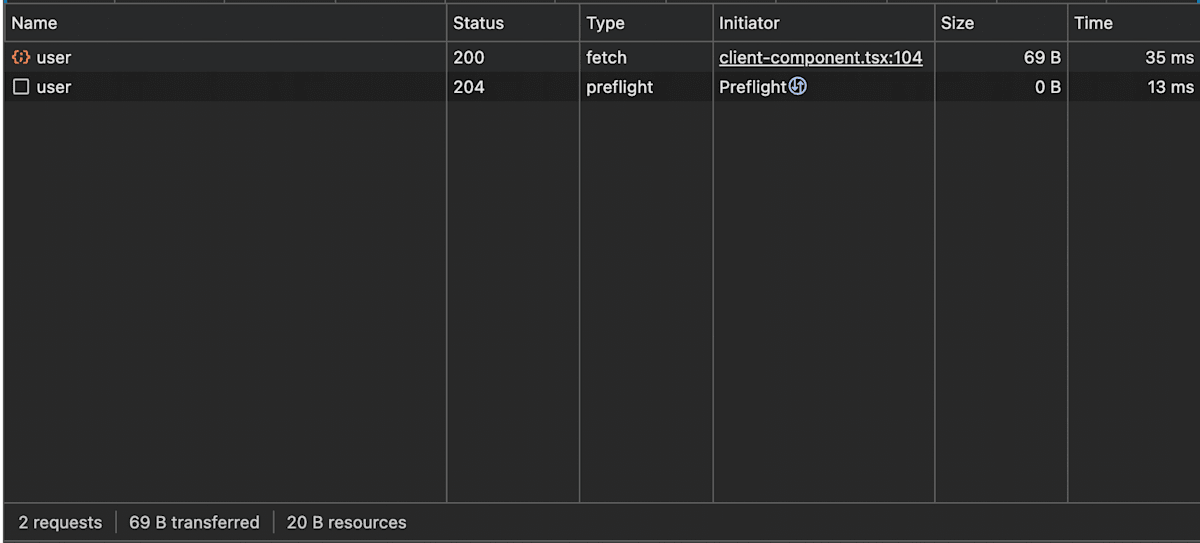Click the 13 ms time value
1200x543 pixels.
(x=1170, y=87)
